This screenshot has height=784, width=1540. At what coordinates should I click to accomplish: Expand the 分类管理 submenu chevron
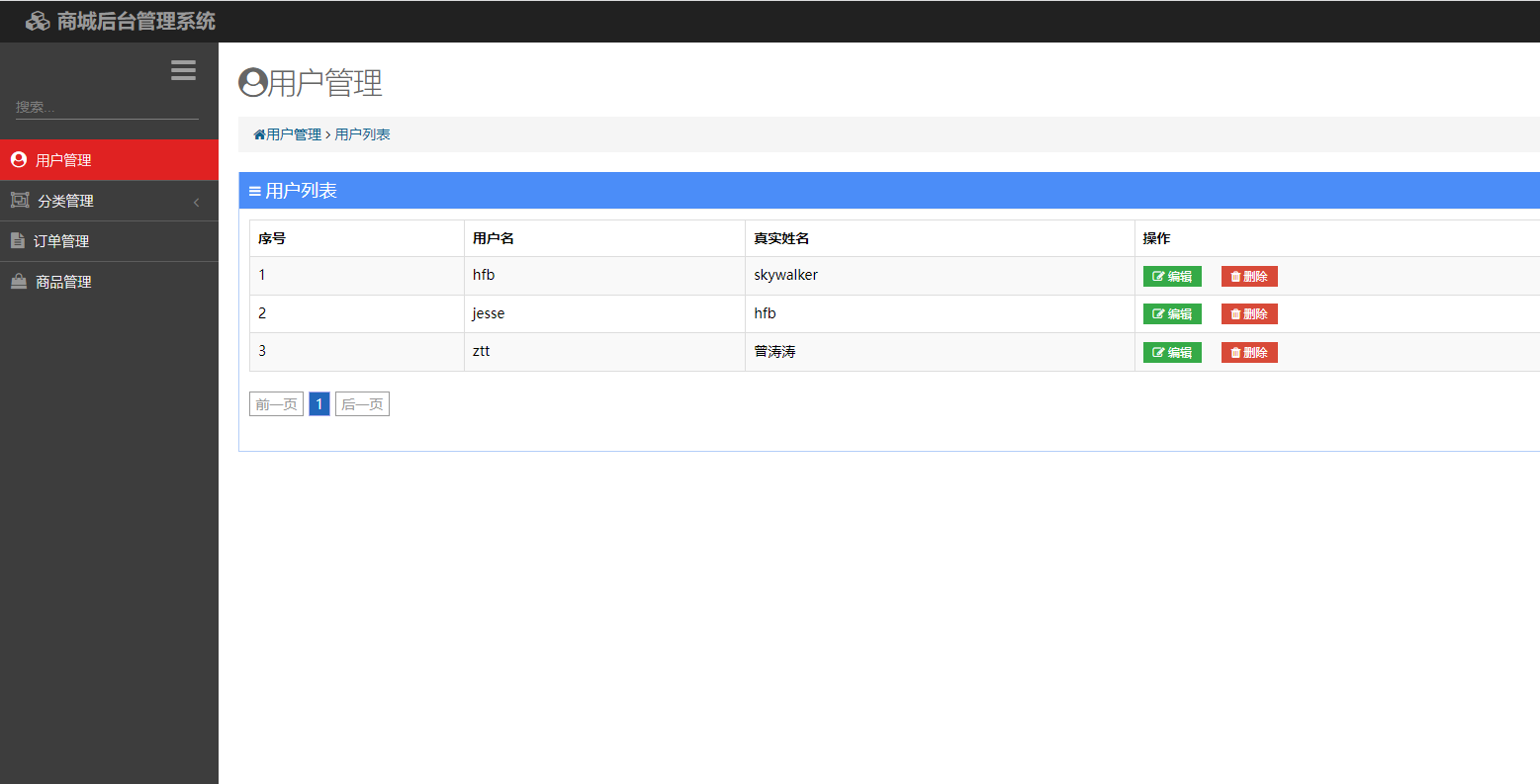[196, 202]
